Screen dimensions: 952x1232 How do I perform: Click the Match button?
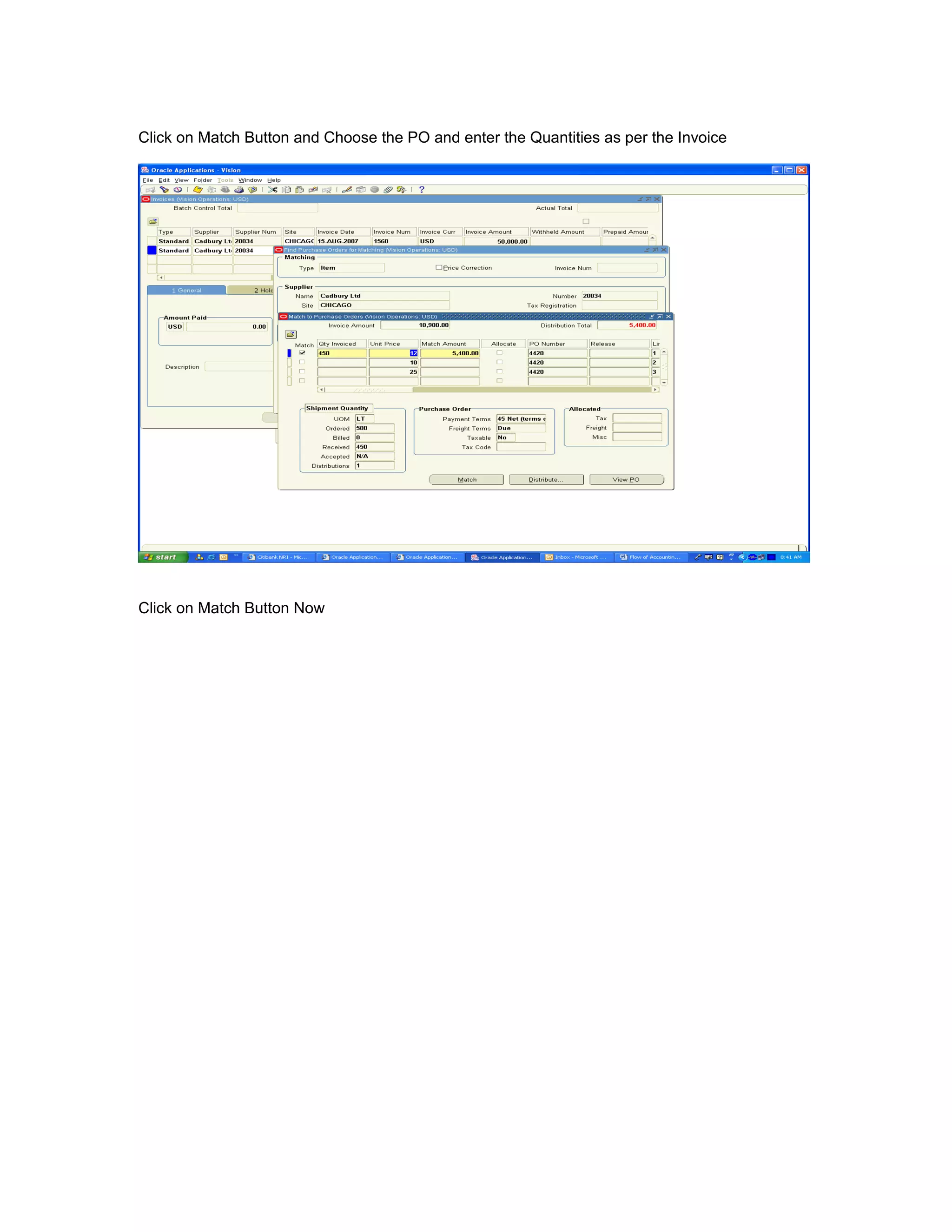point(466,479)
